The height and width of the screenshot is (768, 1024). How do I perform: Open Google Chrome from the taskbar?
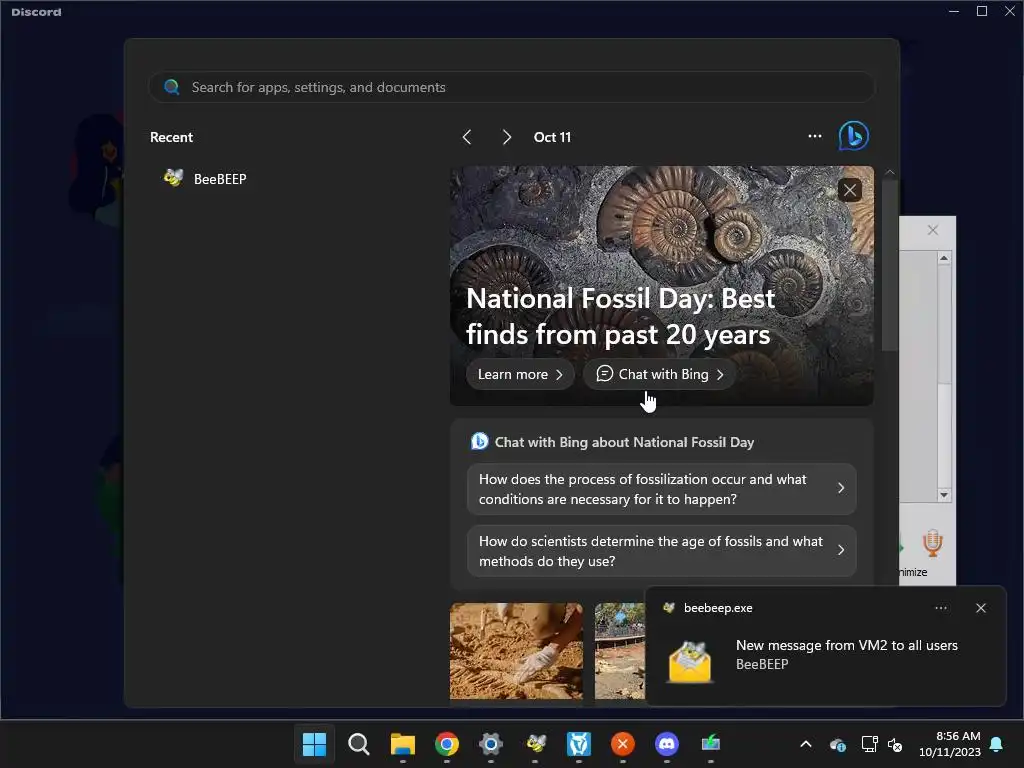[447, 743]
